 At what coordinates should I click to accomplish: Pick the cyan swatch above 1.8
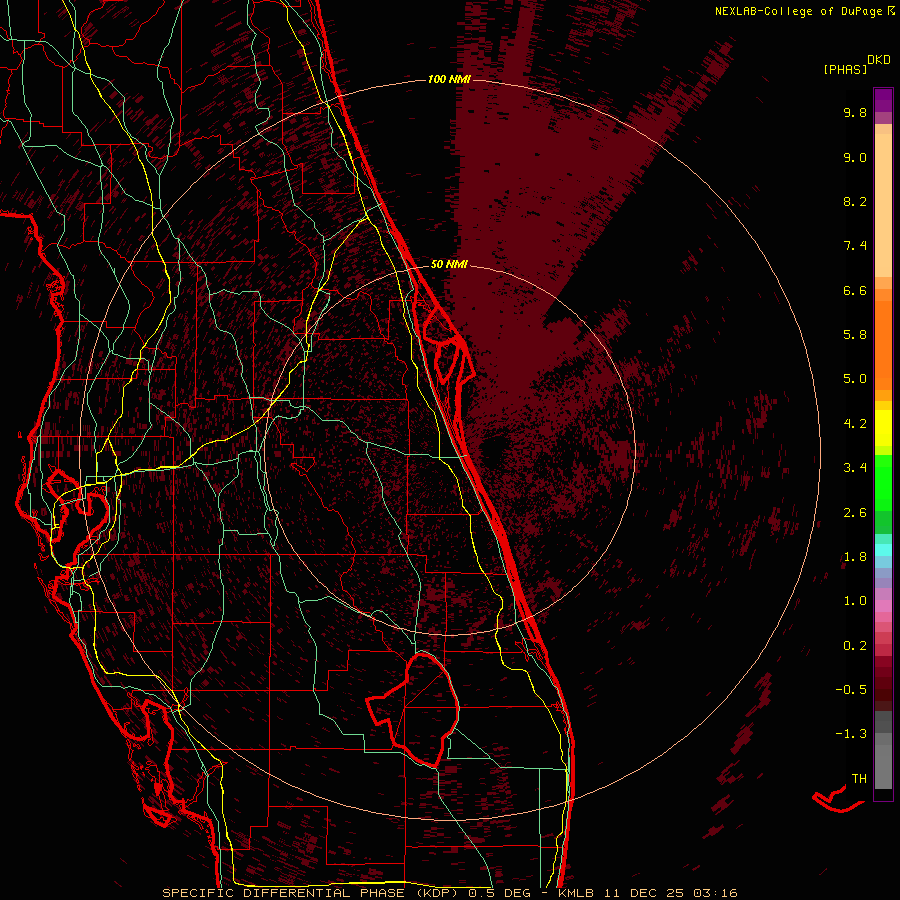click(x=883, y=549)
